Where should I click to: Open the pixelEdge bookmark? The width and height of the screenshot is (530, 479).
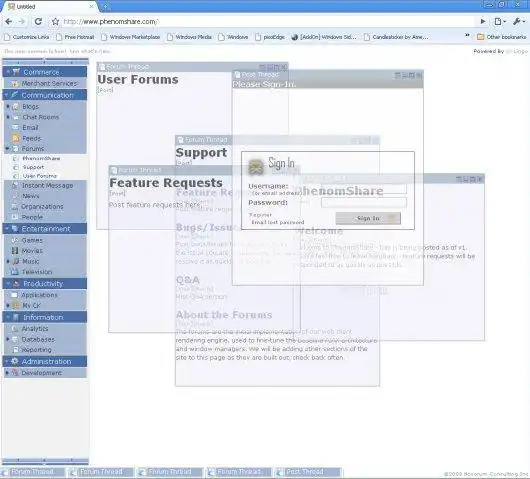click(270, 37)
